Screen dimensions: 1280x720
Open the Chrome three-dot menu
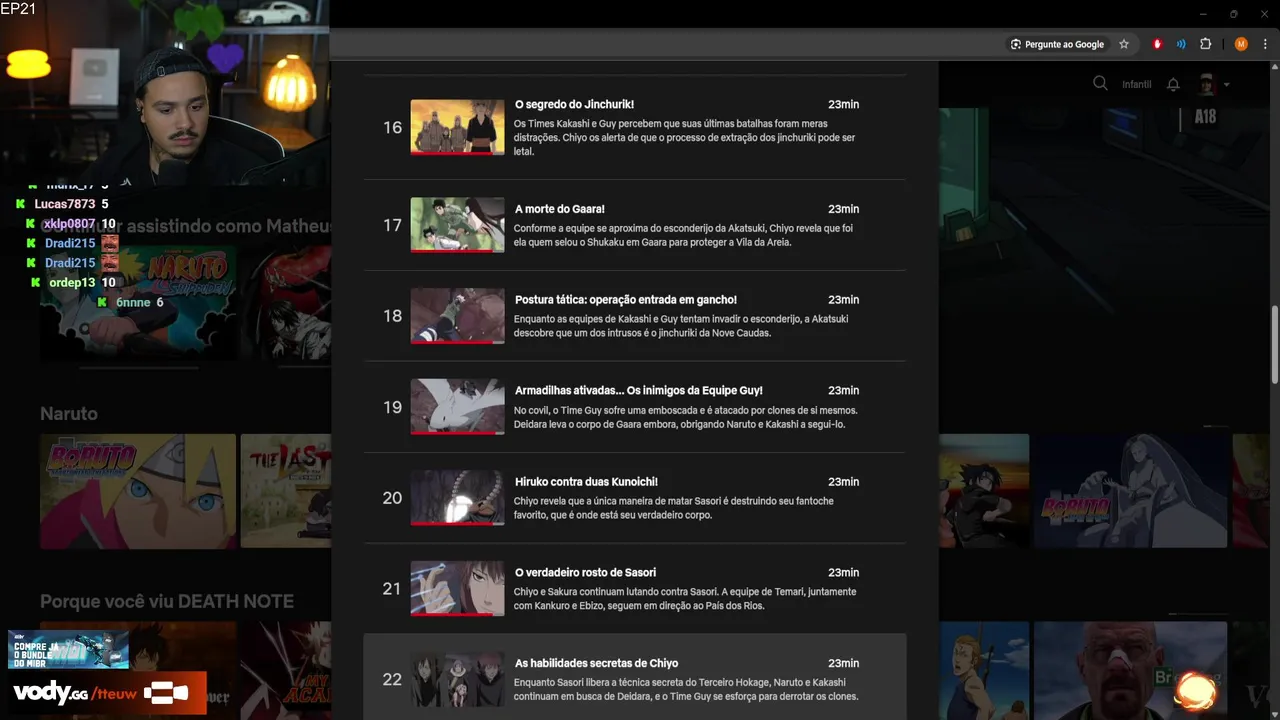[x=1265, y=44]
